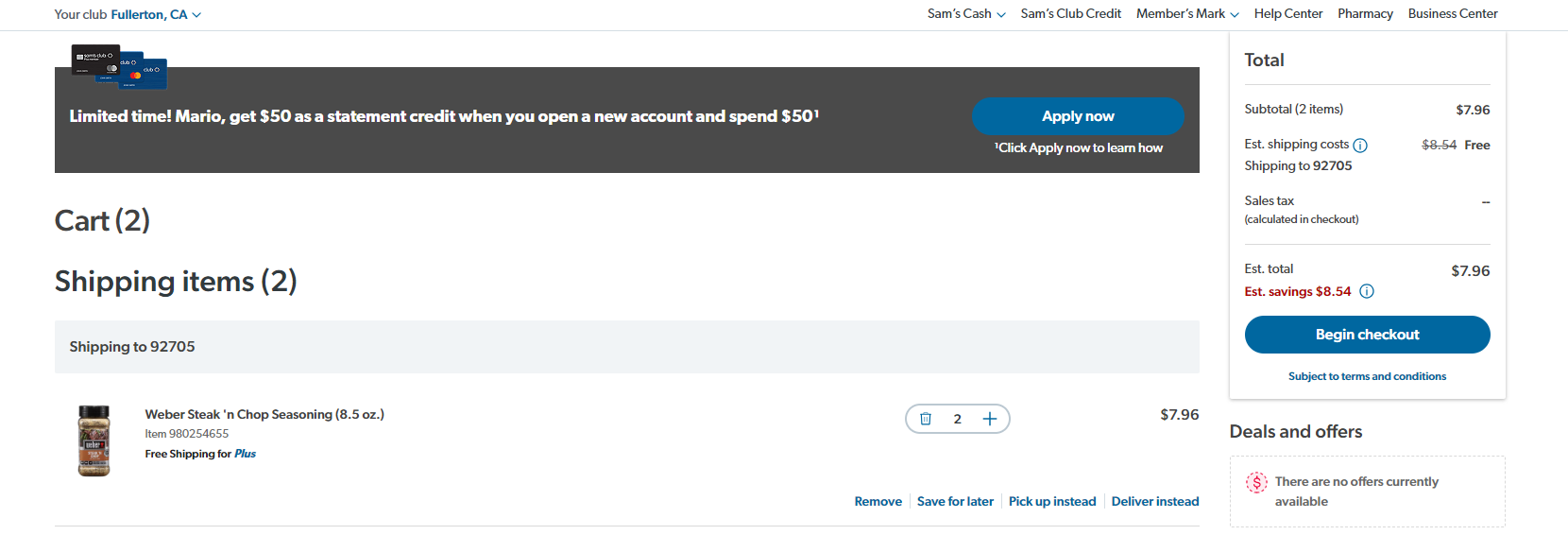Click the credit cards image on the banner
Image resolution: width=1568 pixels, height=535 pixels.
[x=120, y=66]
